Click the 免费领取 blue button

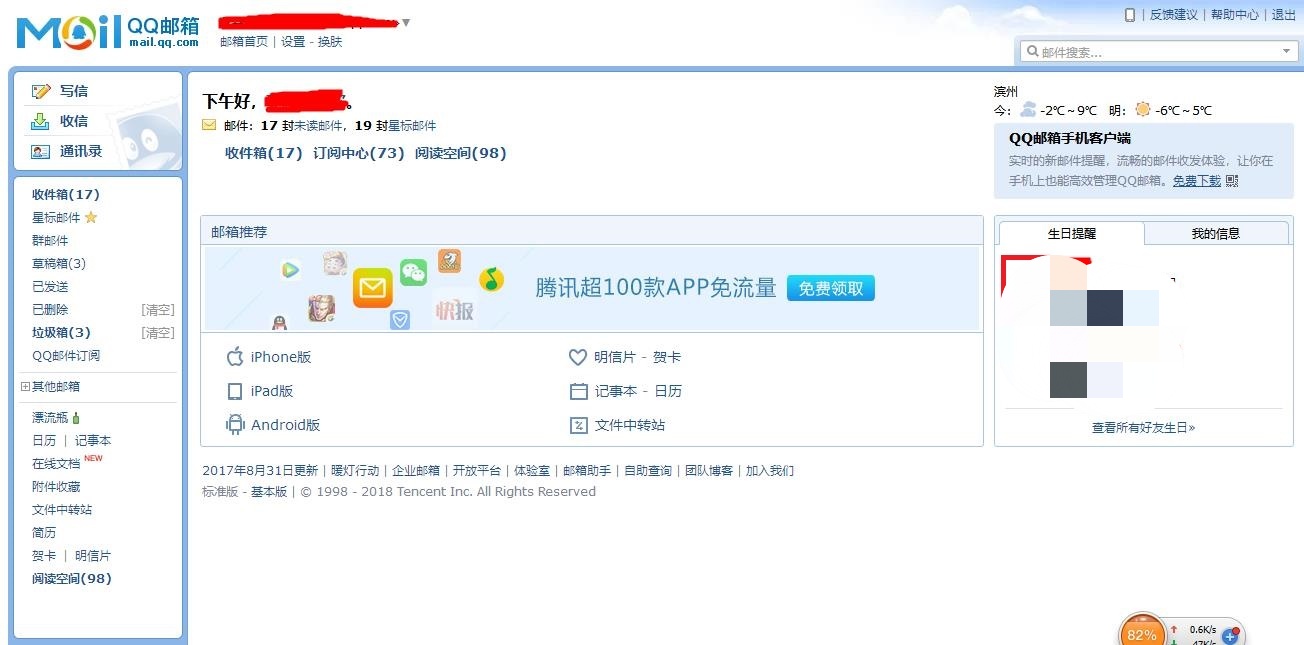point(830,287)
